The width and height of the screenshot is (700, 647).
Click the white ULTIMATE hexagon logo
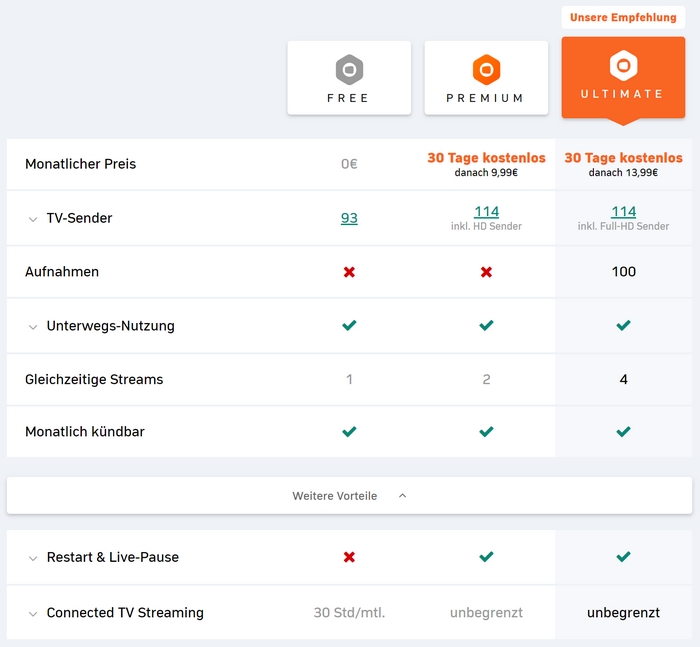(623, 66)
